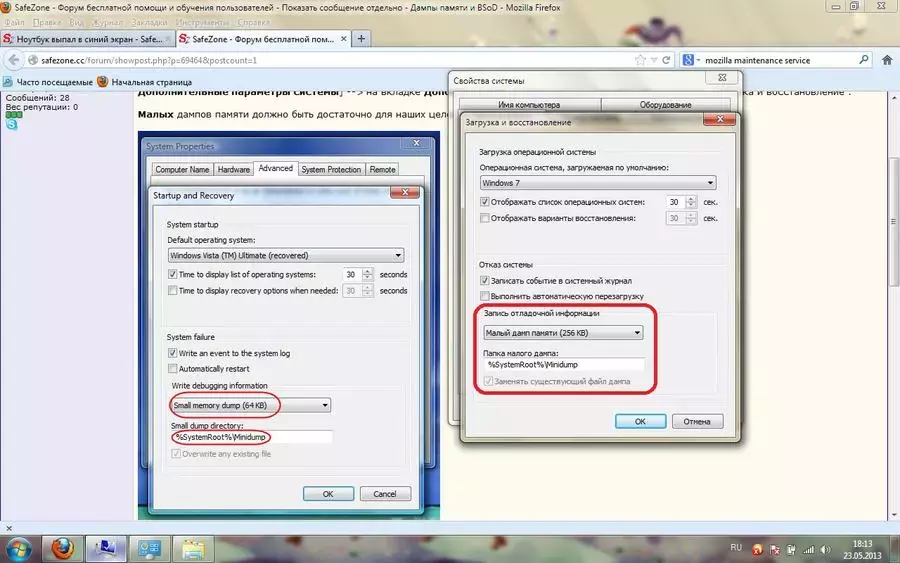Bookmark page with star icon
This screenshot has width=900, height=563.
(x=640, y=60)
